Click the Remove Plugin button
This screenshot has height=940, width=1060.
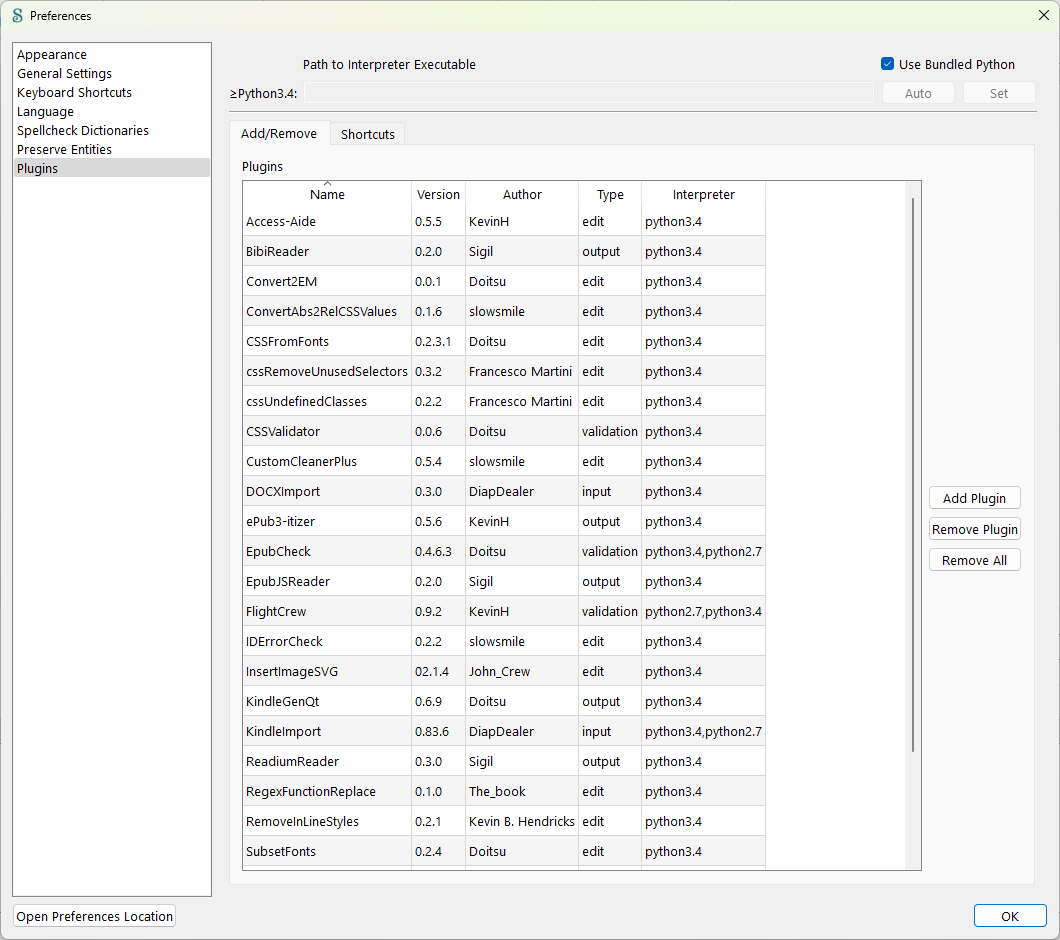point(974,530)
